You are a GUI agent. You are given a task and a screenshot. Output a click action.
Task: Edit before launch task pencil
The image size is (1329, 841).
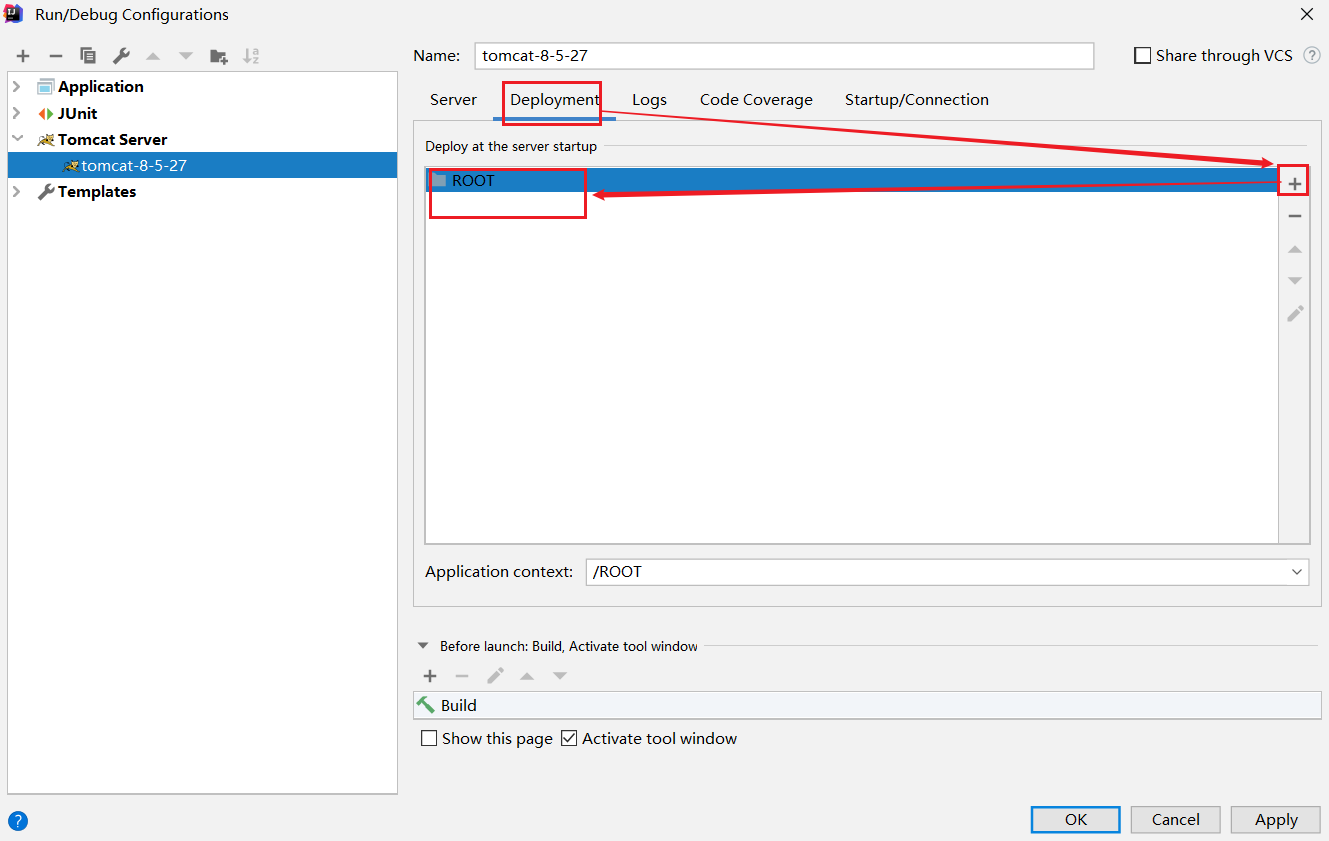(495, 676)
